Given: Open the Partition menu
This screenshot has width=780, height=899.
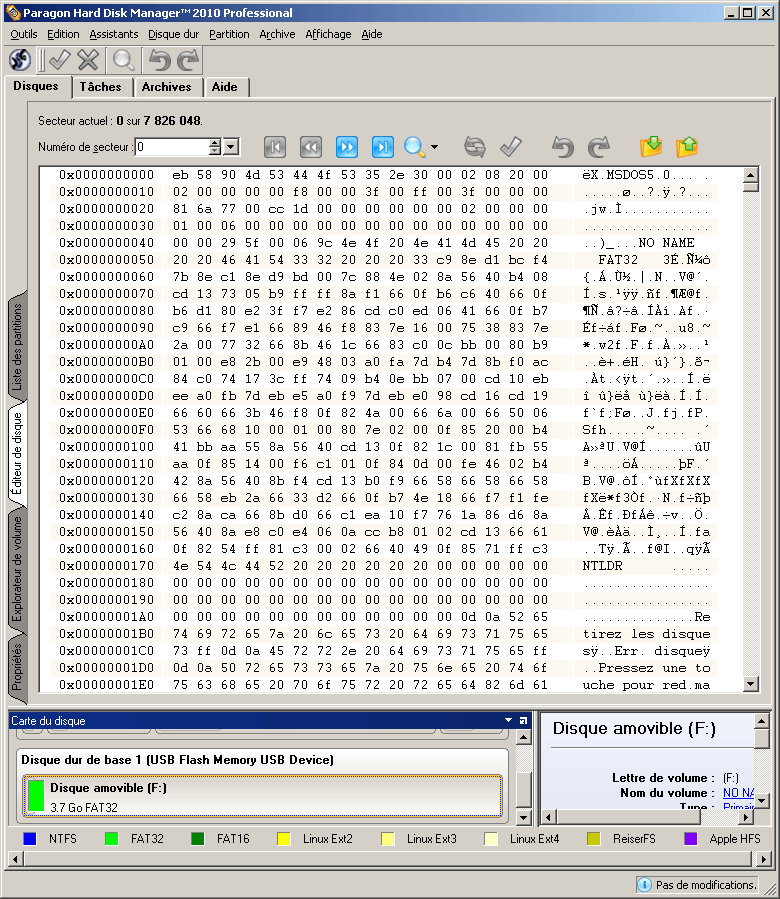Looking at the screenshot, I should [x=229, y=34].
